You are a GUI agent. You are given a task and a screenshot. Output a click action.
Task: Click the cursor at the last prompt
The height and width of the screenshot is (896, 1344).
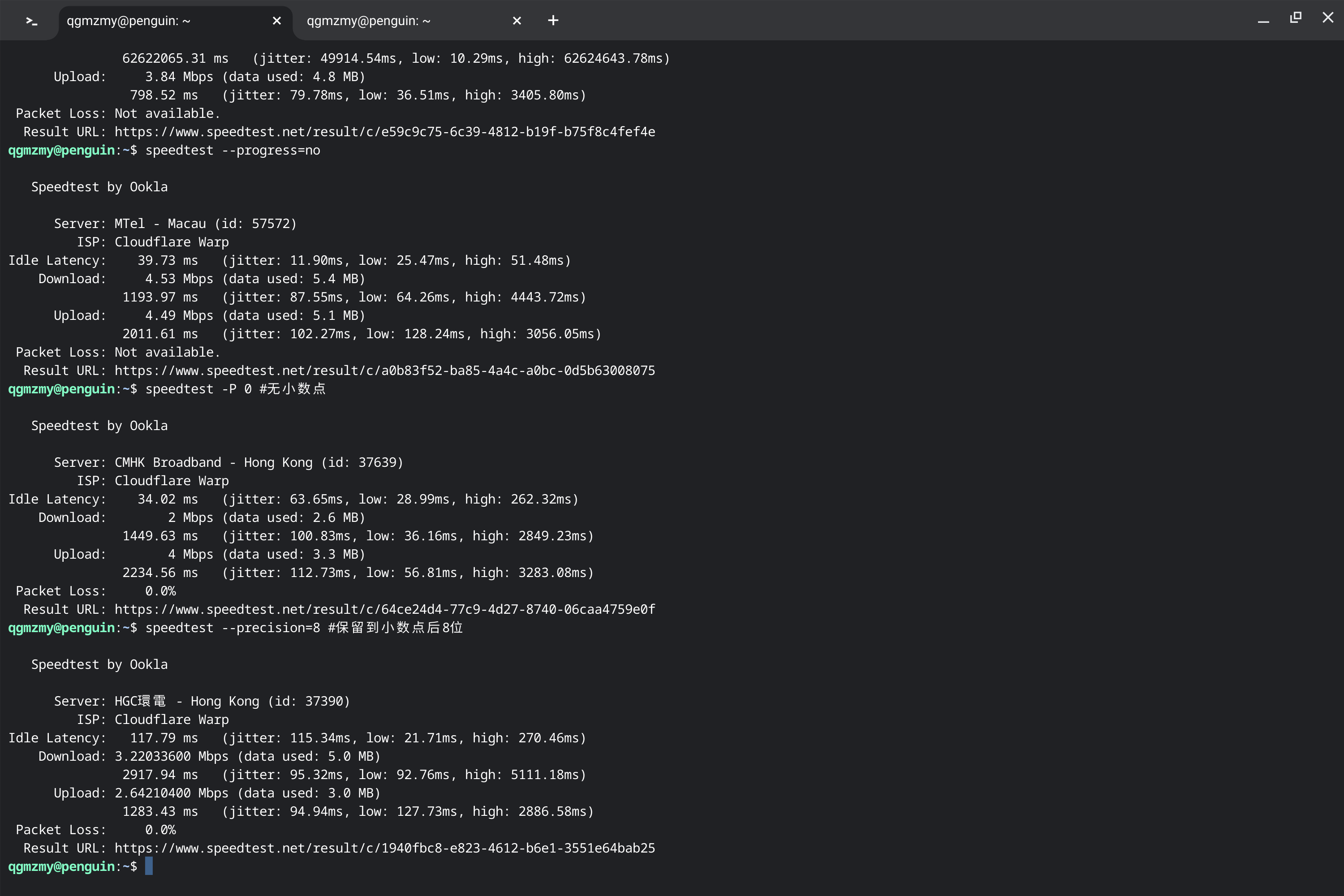pyautogui.click(x=149, y=866)
